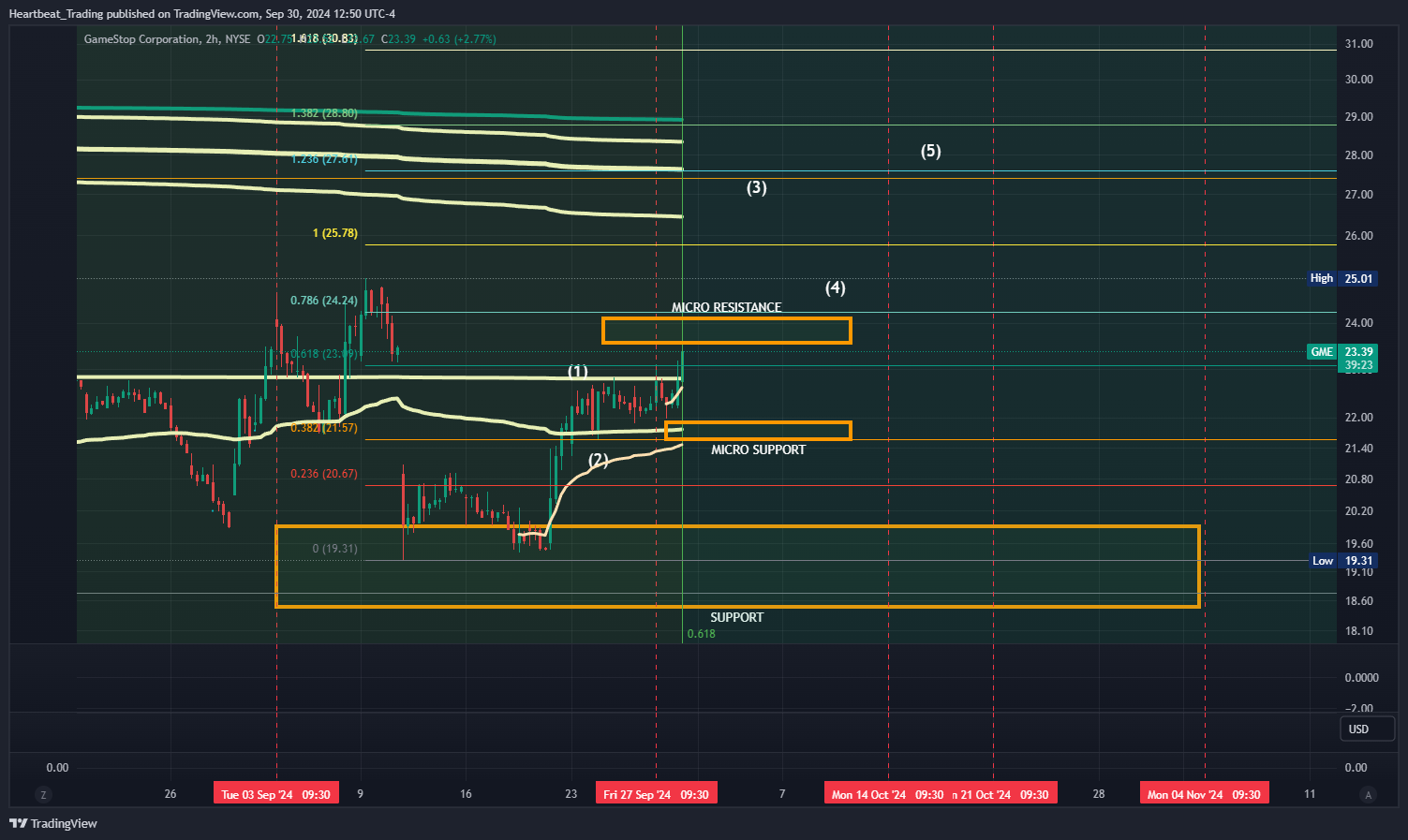
Task: Open the TradingView logo link
Action: pos(53,823)
